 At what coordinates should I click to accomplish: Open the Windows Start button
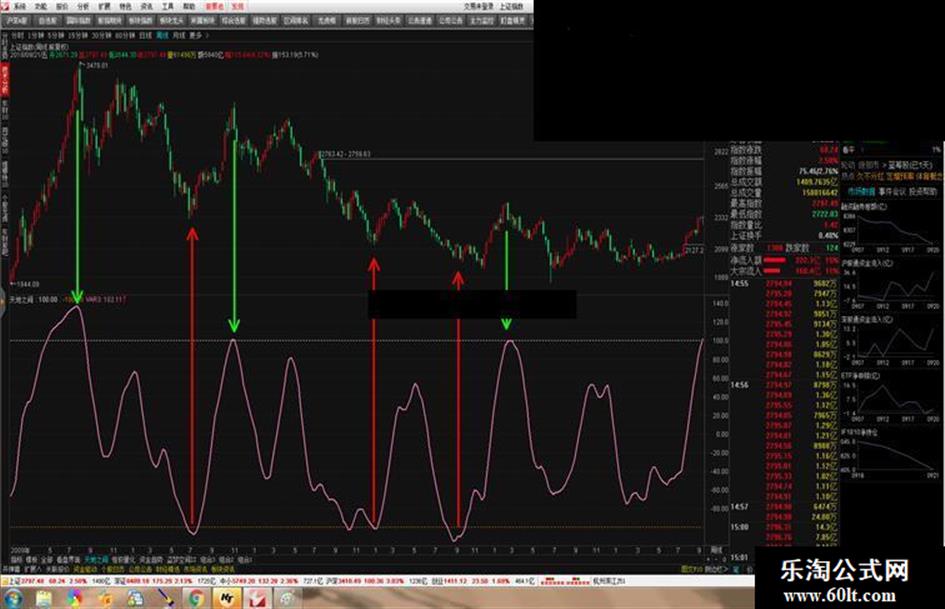pyautogui.click(x=13, y=598)
